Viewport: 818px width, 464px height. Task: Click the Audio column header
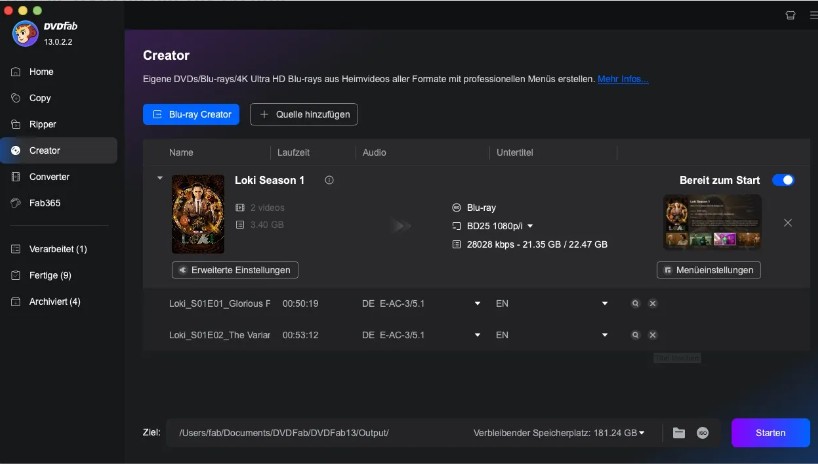coord(375,152)
